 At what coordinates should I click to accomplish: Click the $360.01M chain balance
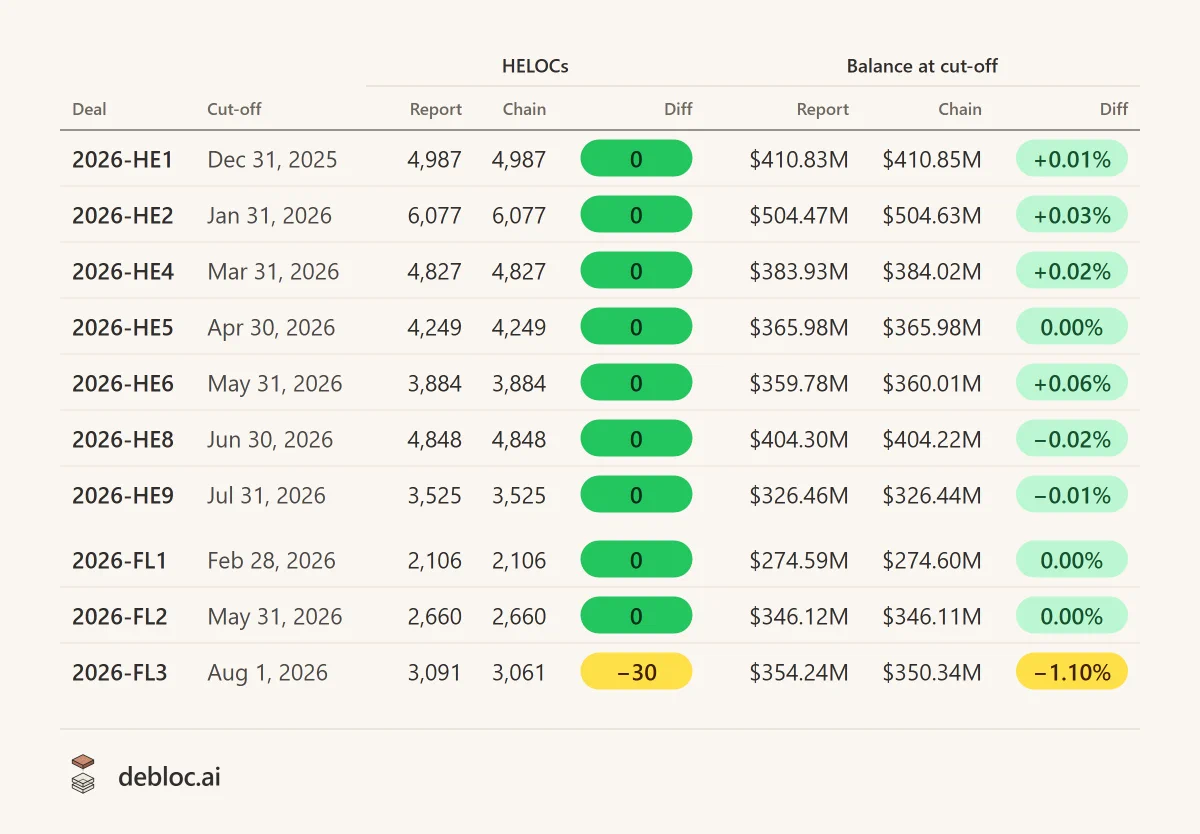pos(932,383)
